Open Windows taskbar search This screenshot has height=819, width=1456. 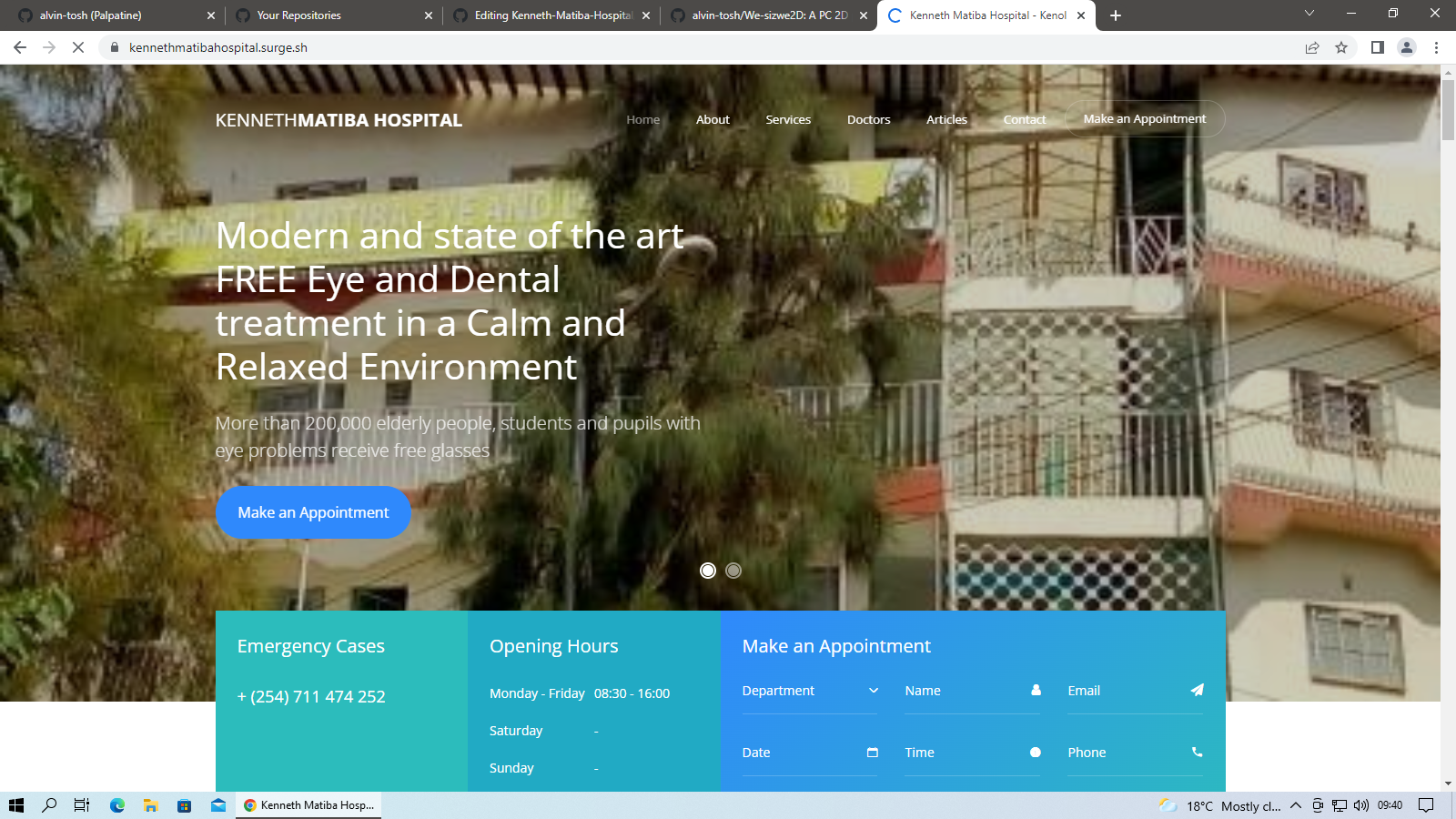click(49, 805)
